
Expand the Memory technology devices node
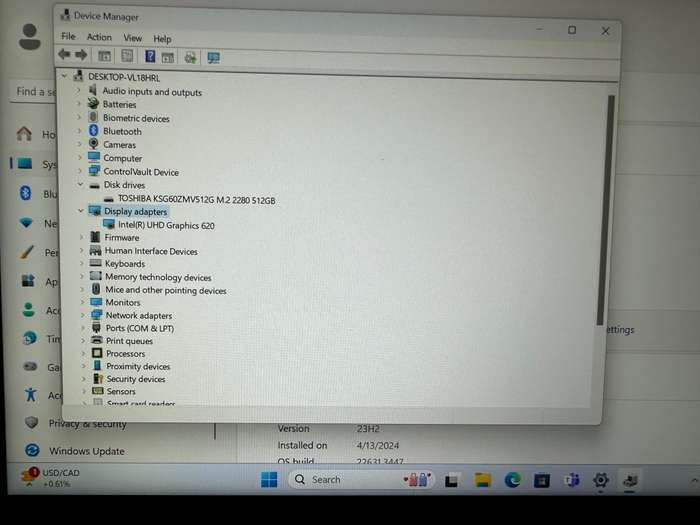coord(82,276)
